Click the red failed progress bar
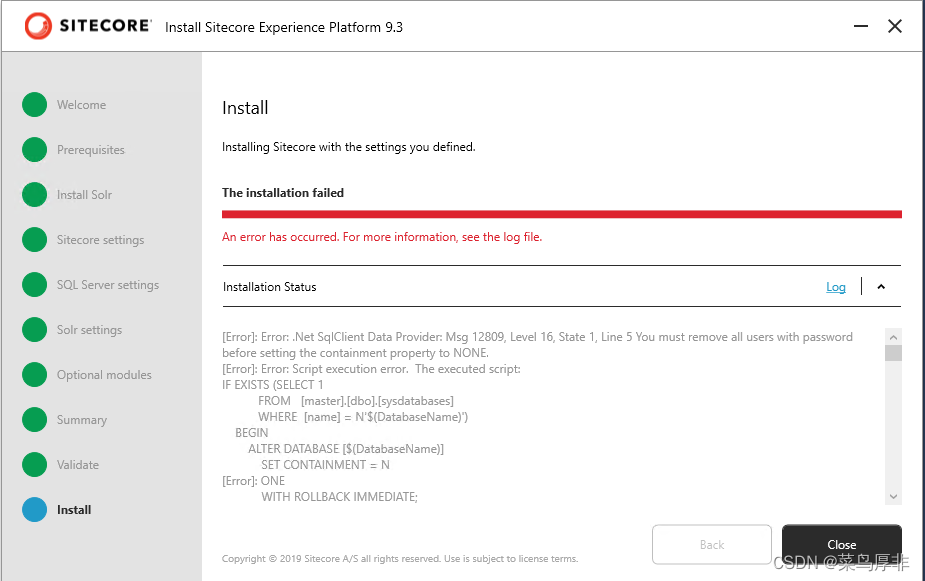 click(x=562, y=214)
